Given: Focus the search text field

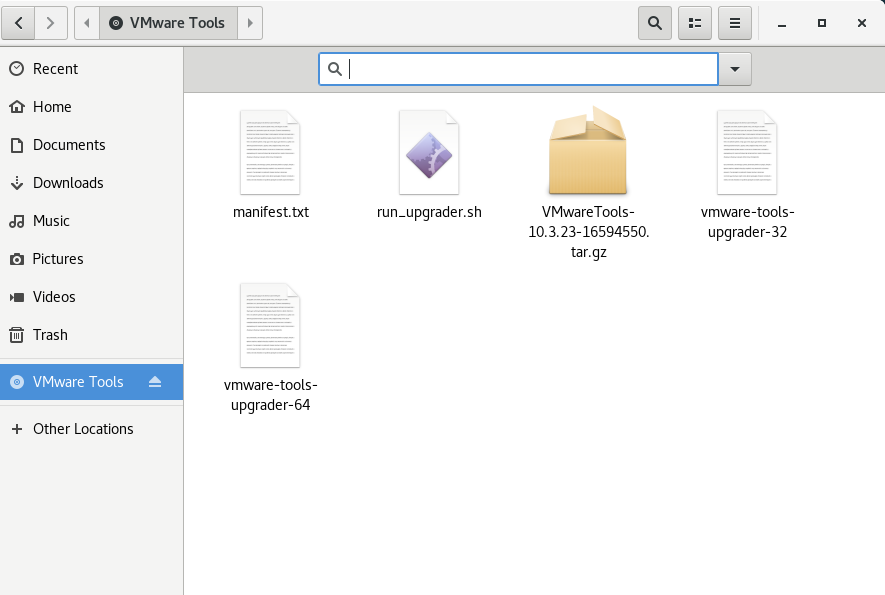Looking at the screenshot, I should coord(518,69).
